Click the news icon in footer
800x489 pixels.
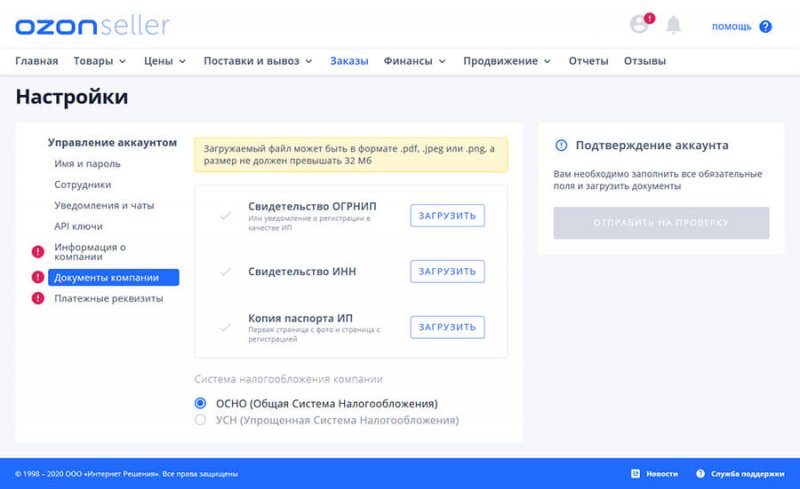click(635, 473)
